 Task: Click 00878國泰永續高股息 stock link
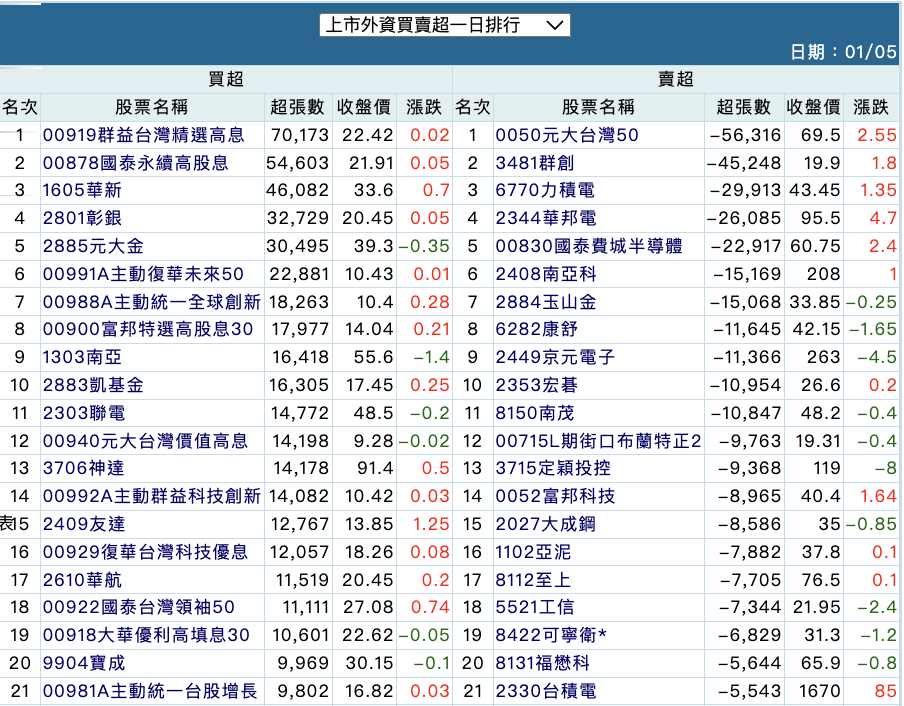[x=135, y=163]
